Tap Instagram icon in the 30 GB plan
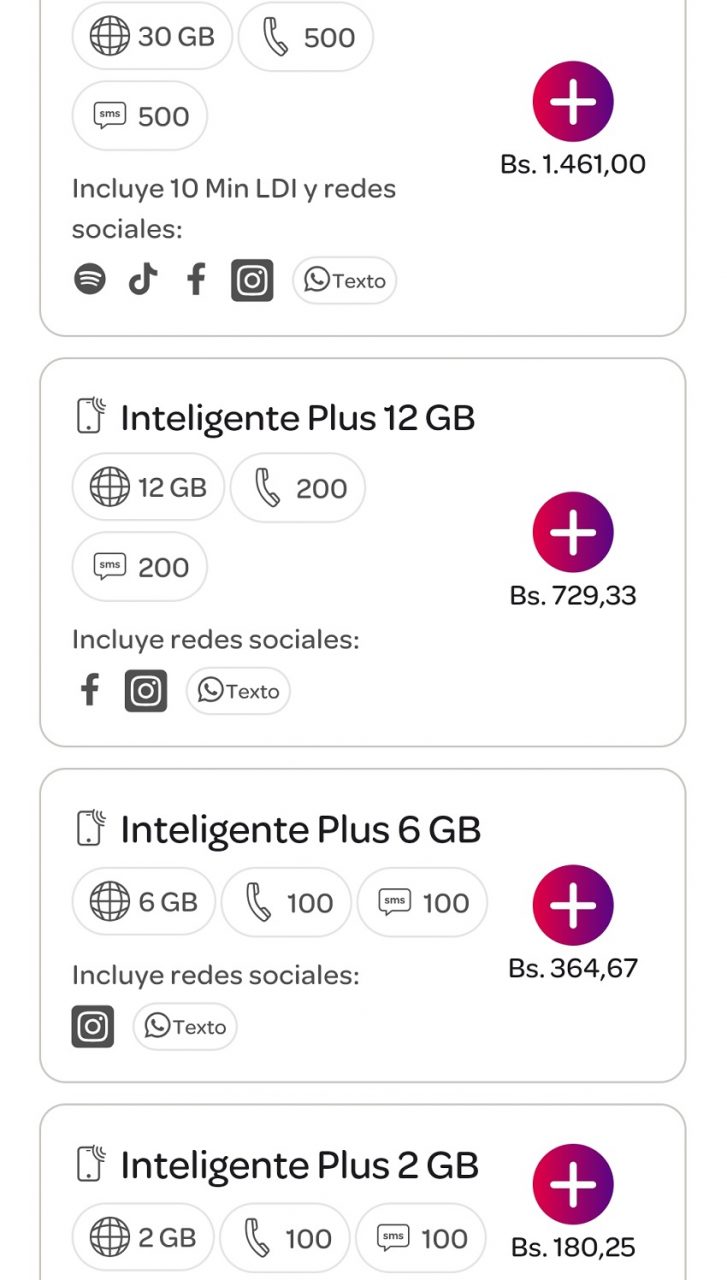Viewport: 727px width, 1280px height. [x=252, y=280]
